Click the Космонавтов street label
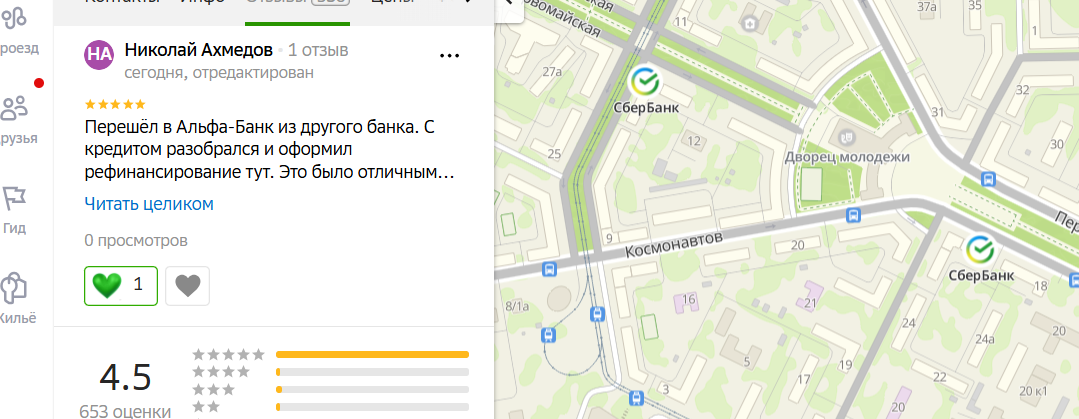 click(674, 245)
